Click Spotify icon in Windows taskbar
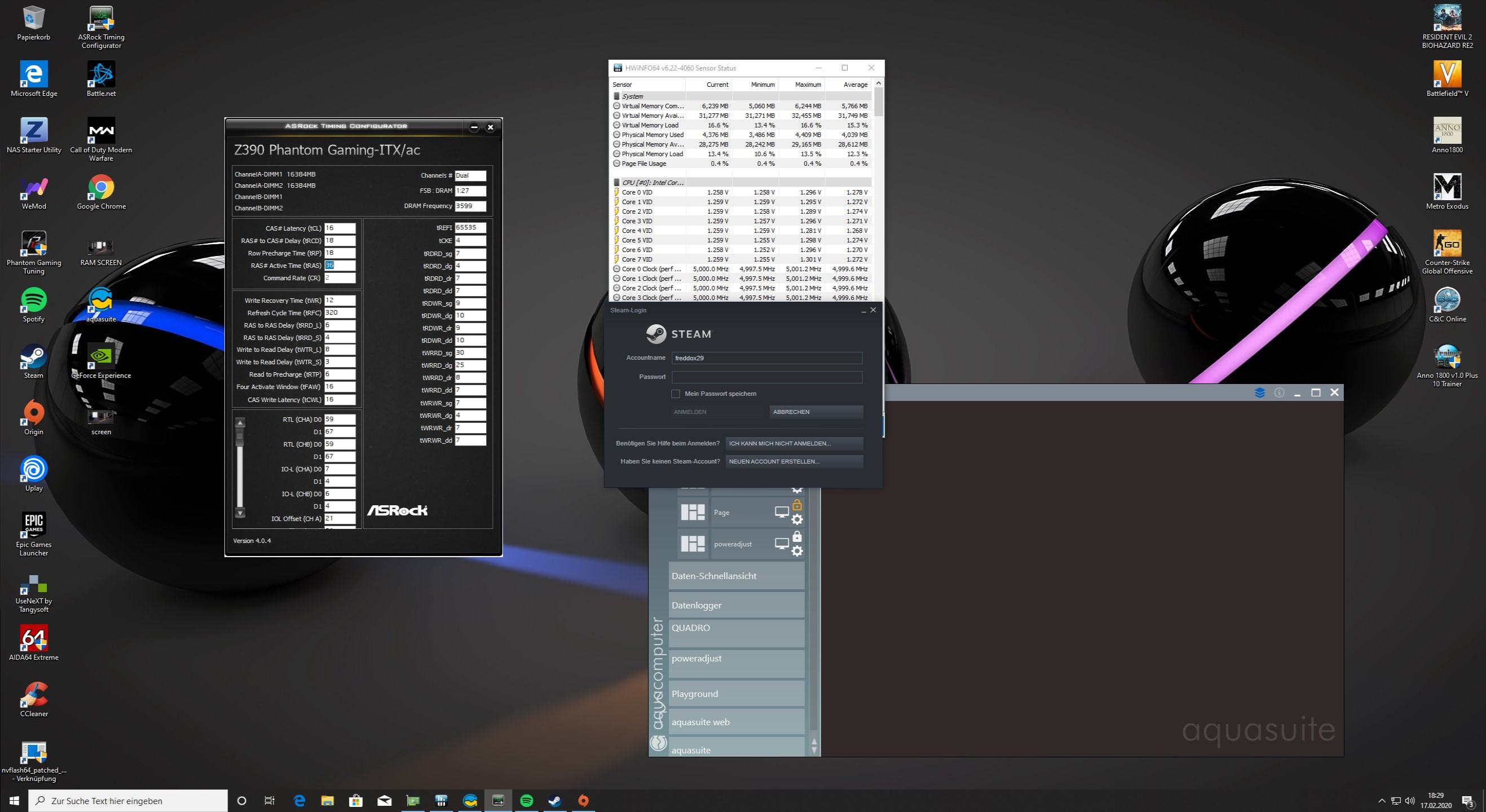The image size is (1486, 812). tap(526, 801)
